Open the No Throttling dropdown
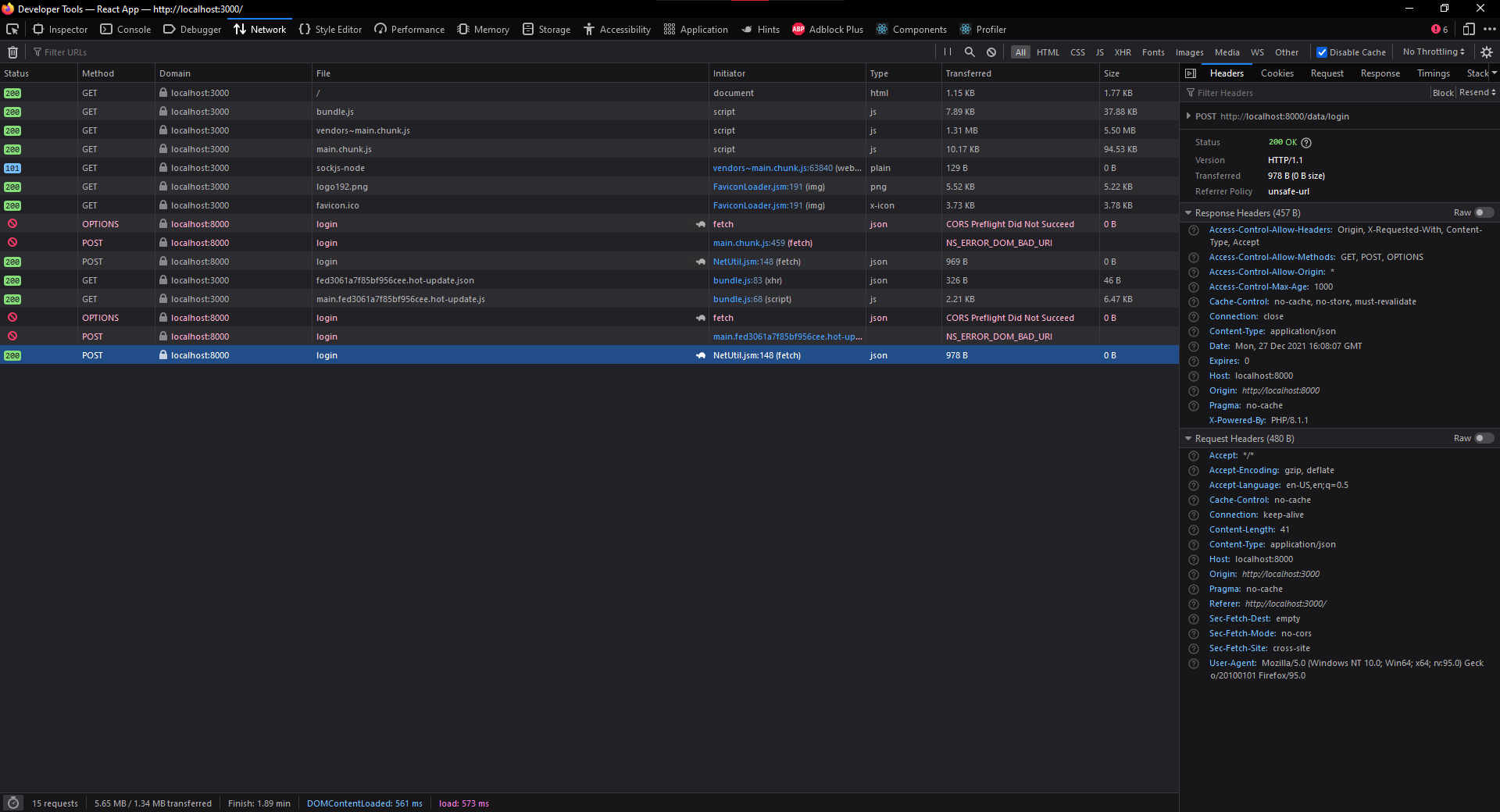The width and height of the screenshot is (1500, 812). [1434, 52]
